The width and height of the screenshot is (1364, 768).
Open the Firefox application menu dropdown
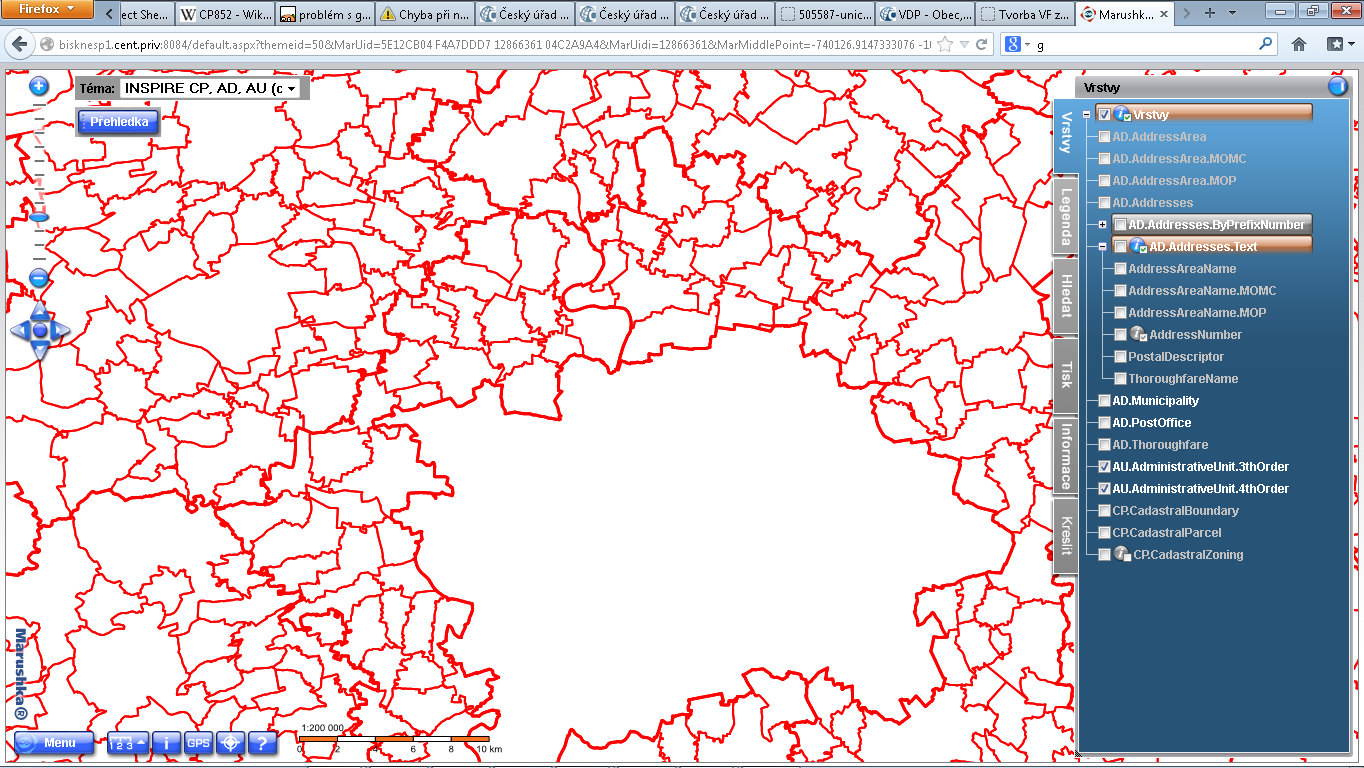point(47,10)
